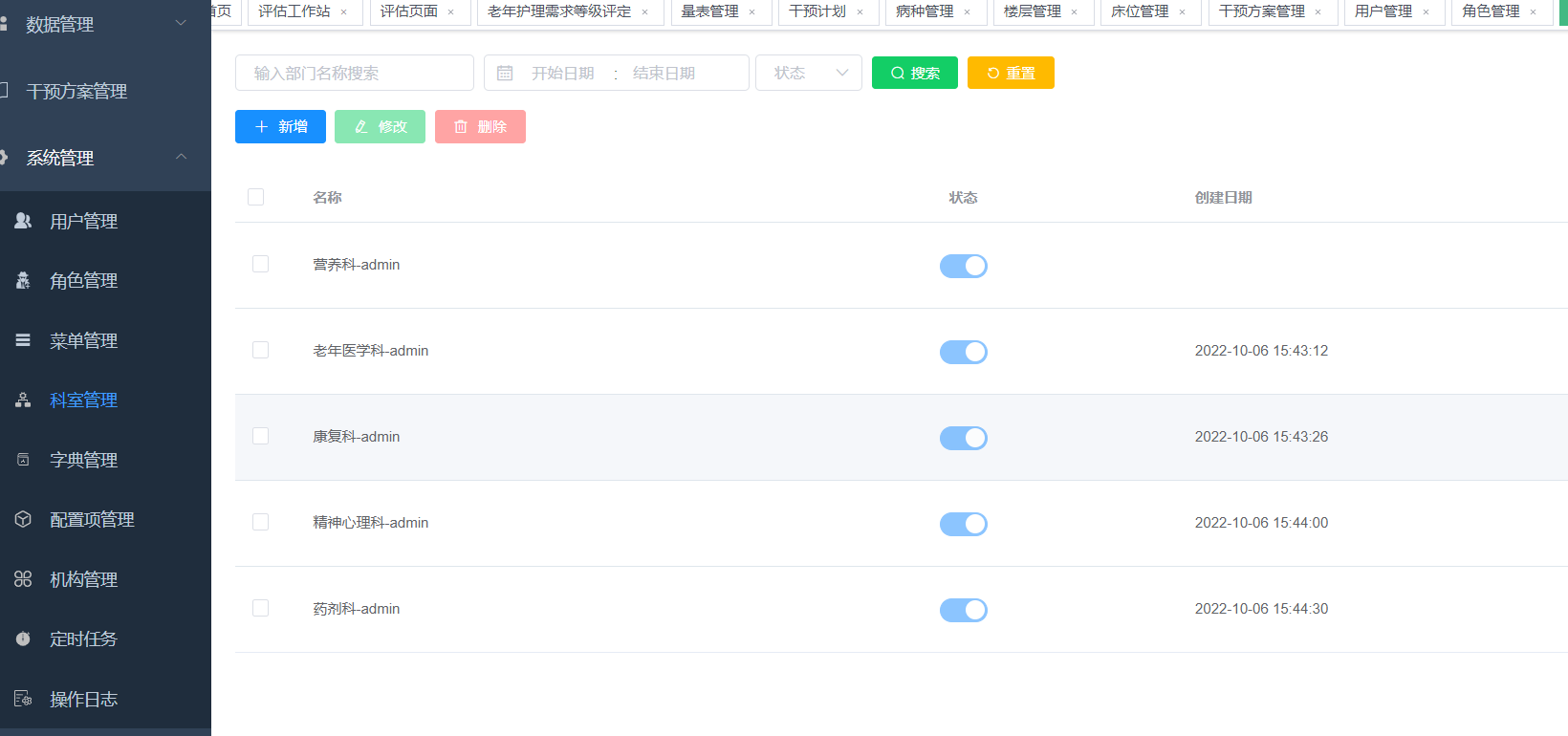Collapse the 系统管理 sidebar menu
This screenshot has height=736, width=1568.
[105, 158]
